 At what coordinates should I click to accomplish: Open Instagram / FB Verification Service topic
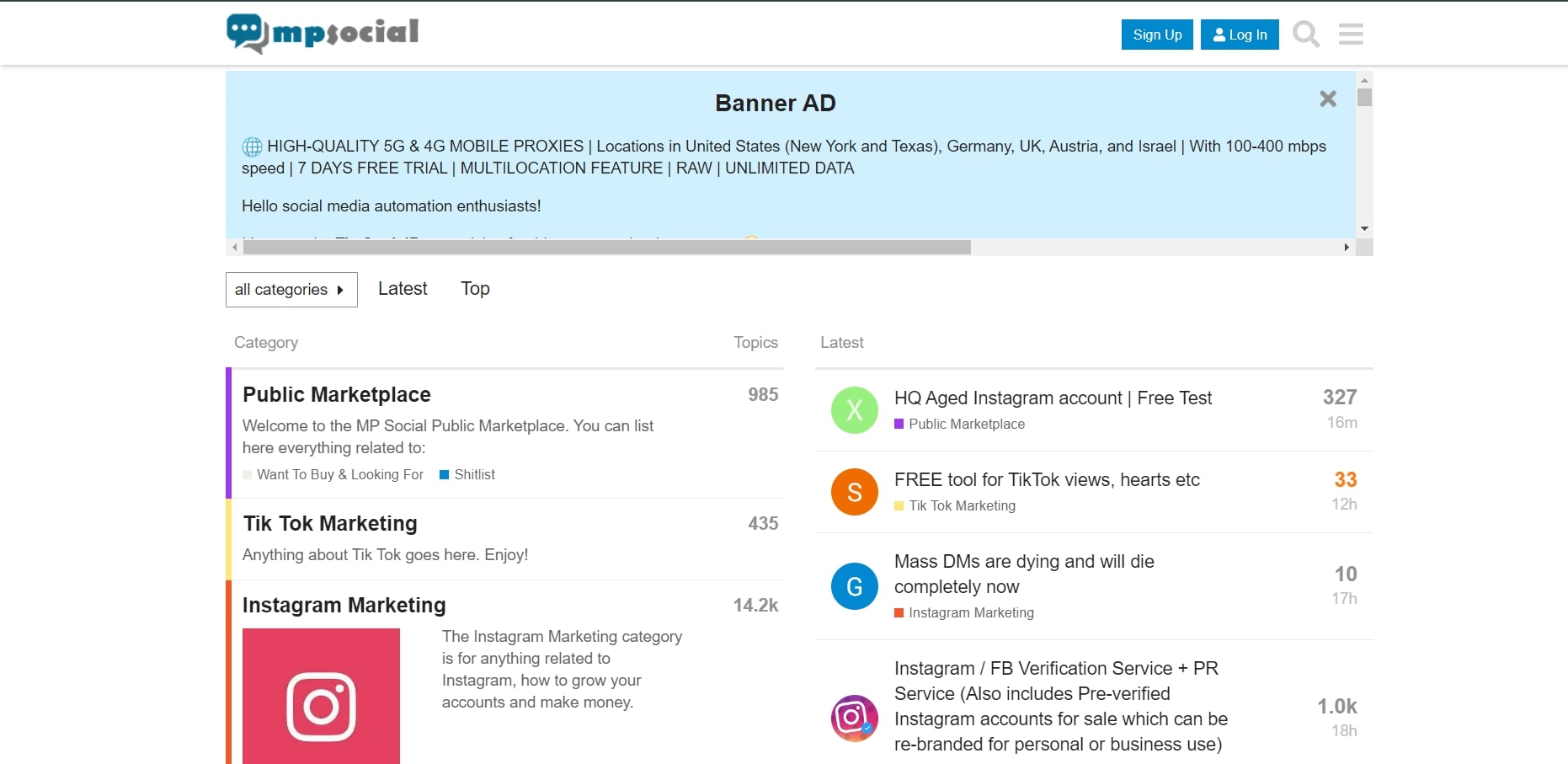coord(1061,706)
